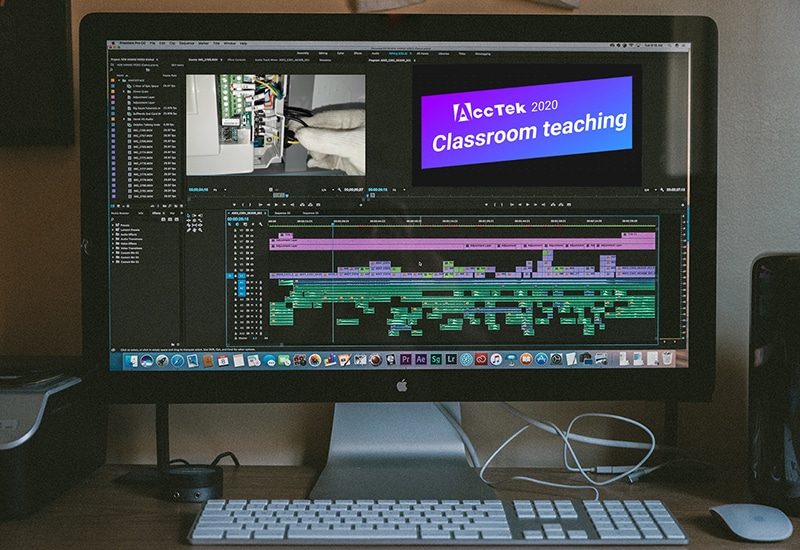Expand Audio Transitions folder

point(113,239)
